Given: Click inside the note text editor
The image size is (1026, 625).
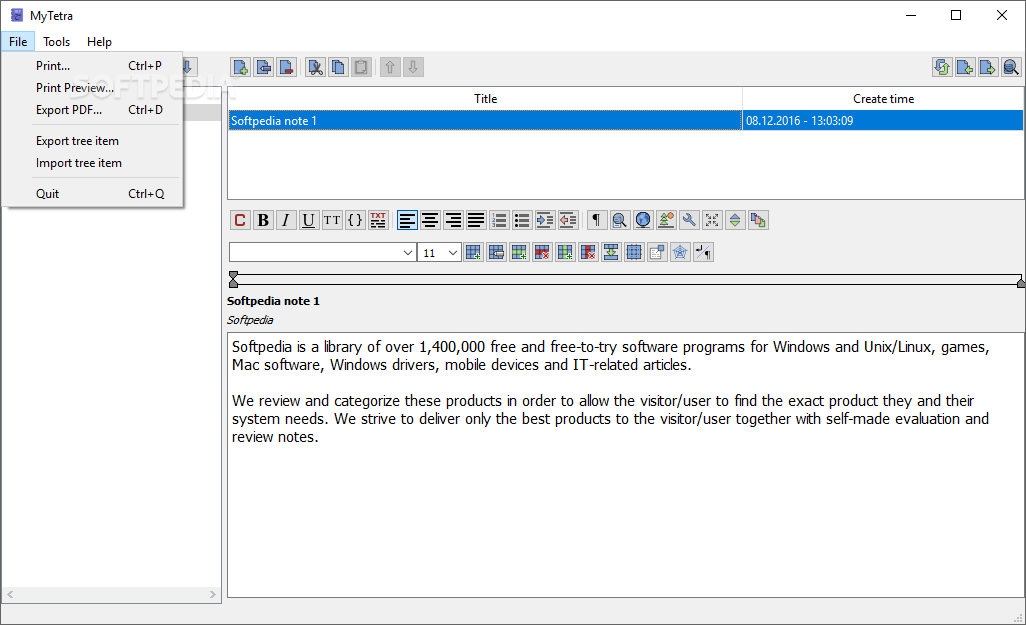Looking at the screenshot, I should click(x=626, y=465).
